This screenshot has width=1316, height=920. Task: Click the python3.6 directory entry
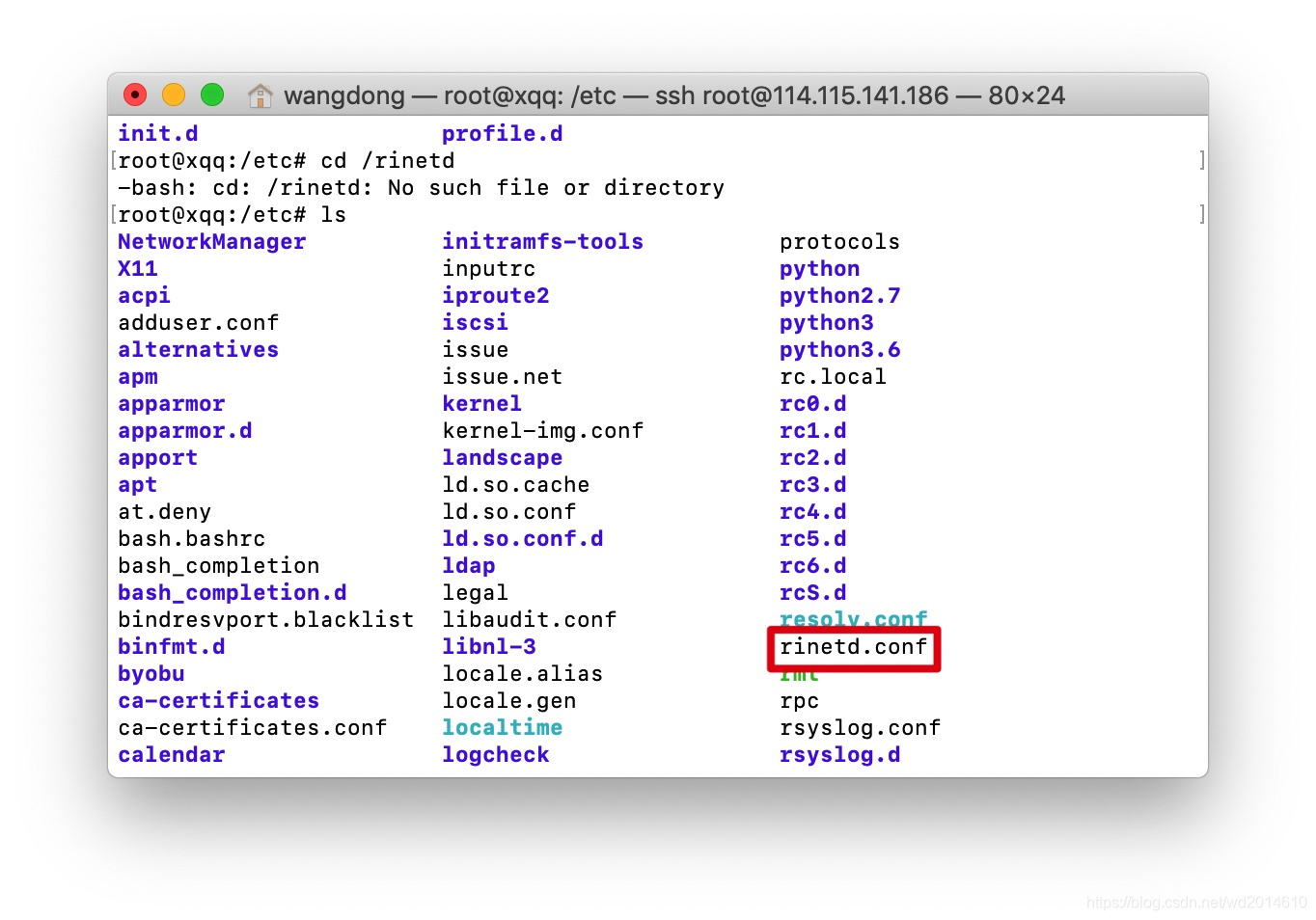840,350
